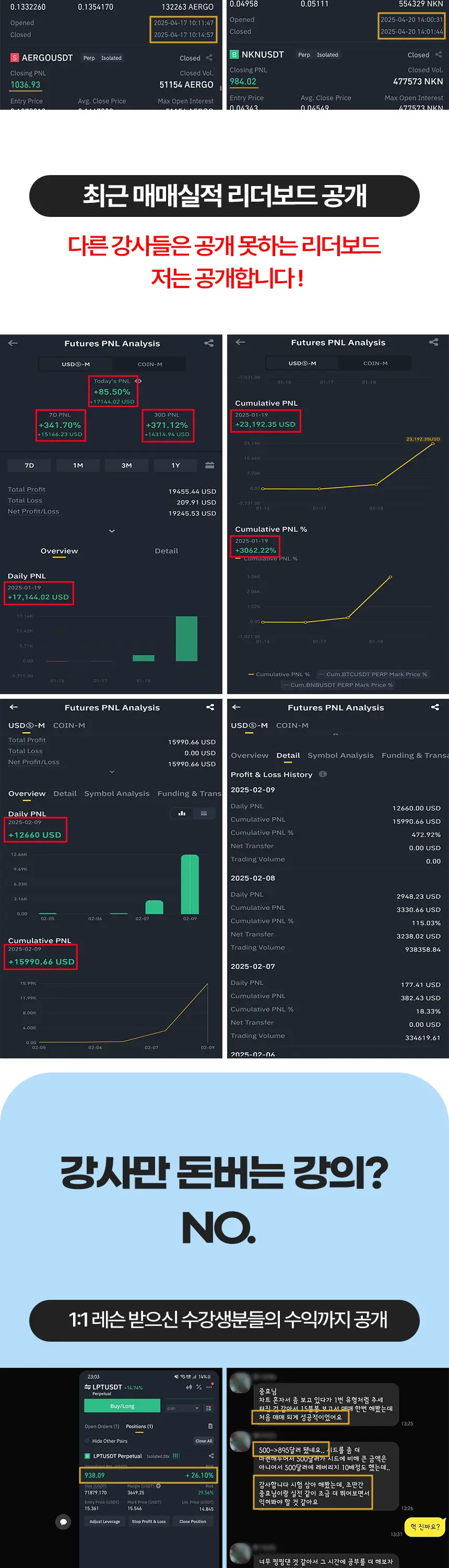Share the bottom-left Futures PNL Analysis

click(210, 707)
